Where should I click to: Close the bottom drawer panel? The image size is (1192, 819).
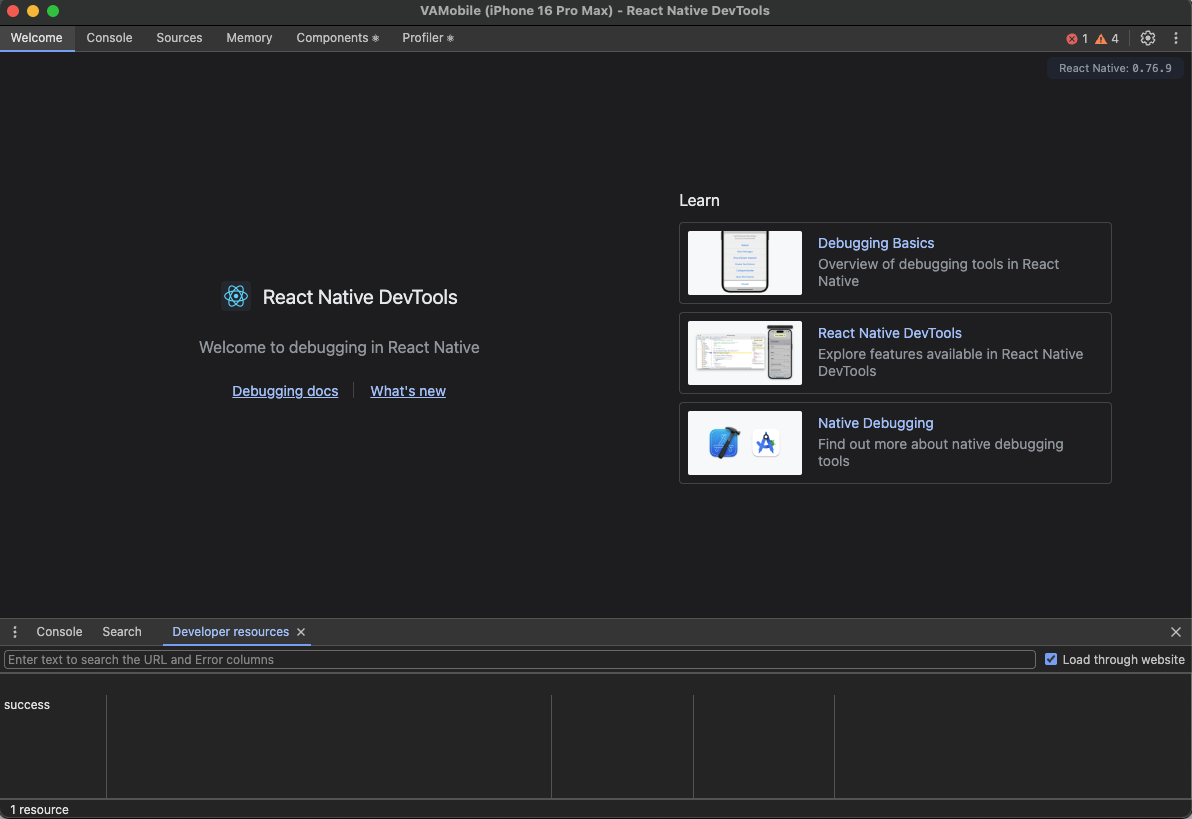[x=1176, y=632]
